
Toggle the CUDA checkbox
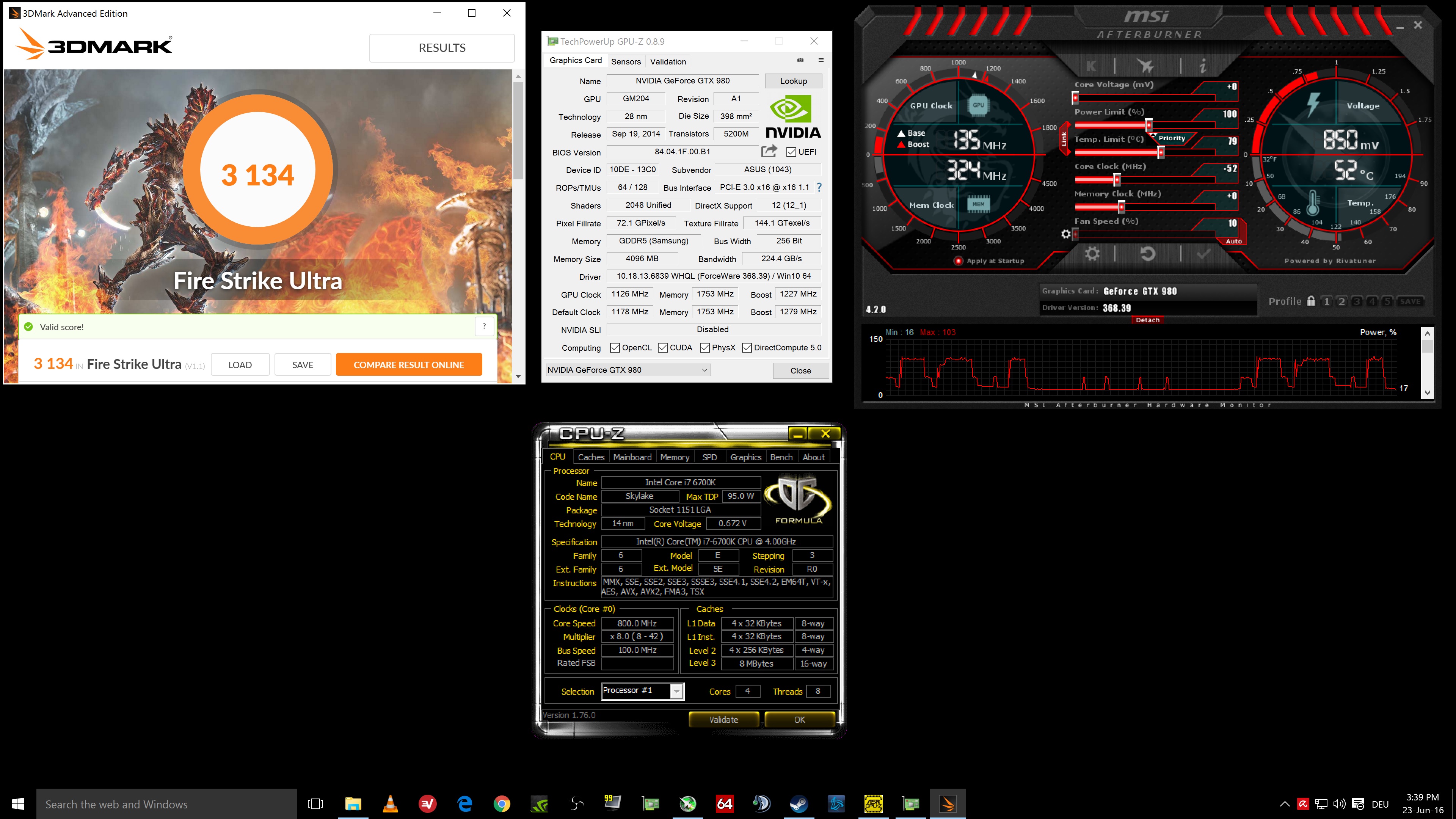click(x=663, y=348)
